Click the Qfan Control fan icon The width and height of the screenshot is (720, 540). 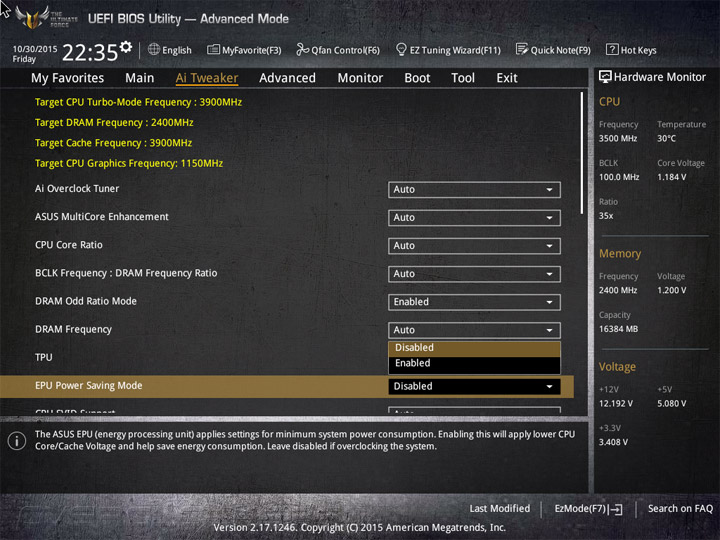coord(302,49)
